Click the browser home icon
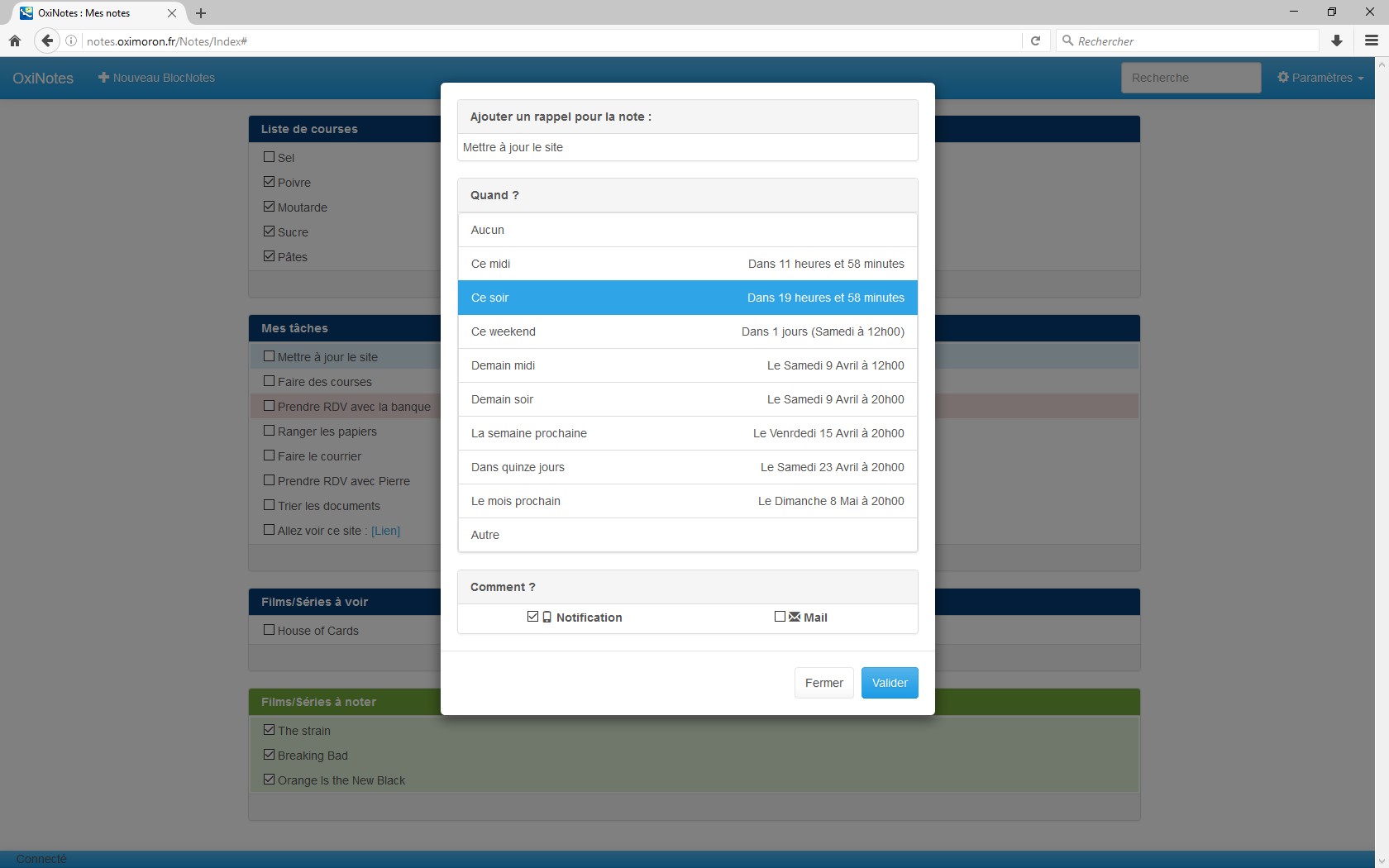Screen dimensions: 1389x868 (15, 41)
